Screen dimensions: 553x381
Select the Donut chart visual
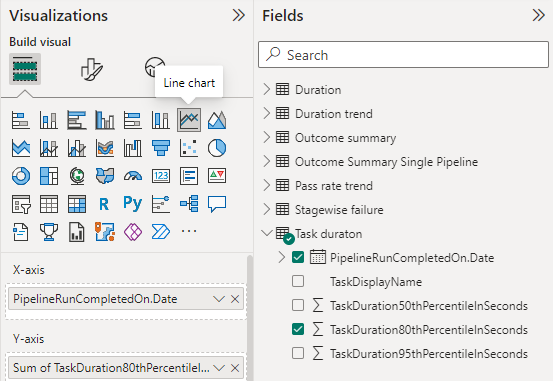pyautogui.click(x=20, y=176)
